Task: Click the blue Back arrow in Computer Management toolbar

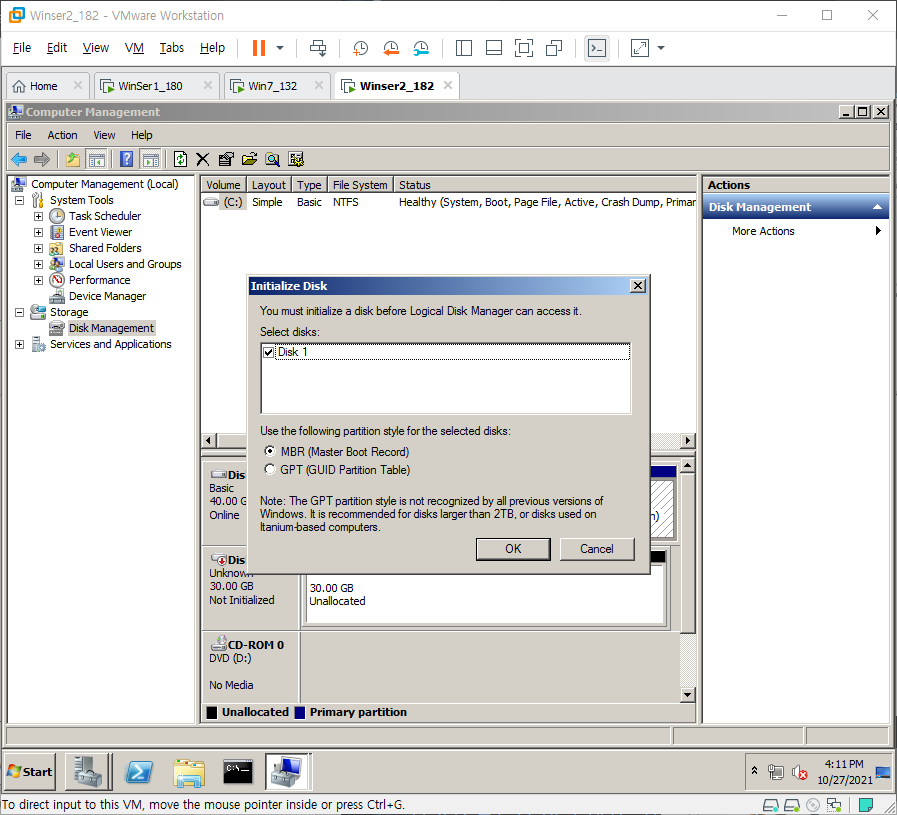Action: click(19, 159)
